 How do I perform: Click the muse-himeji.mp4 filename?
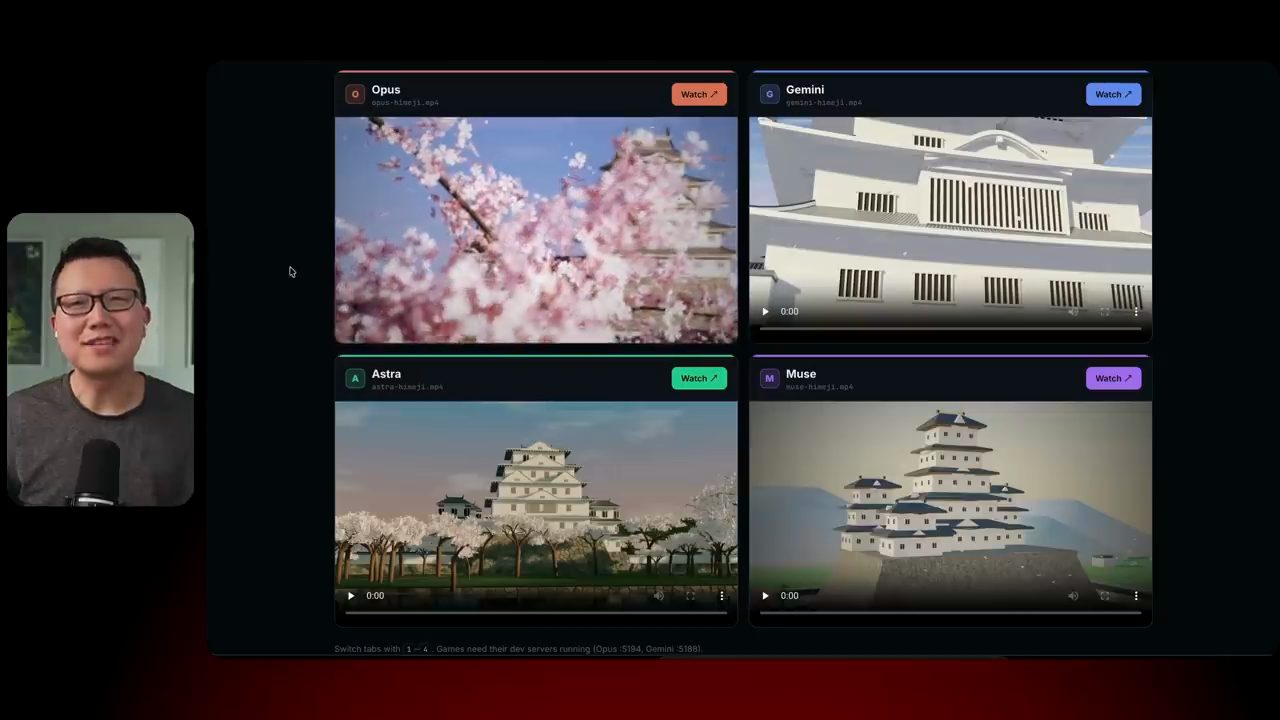pos(819,387)
